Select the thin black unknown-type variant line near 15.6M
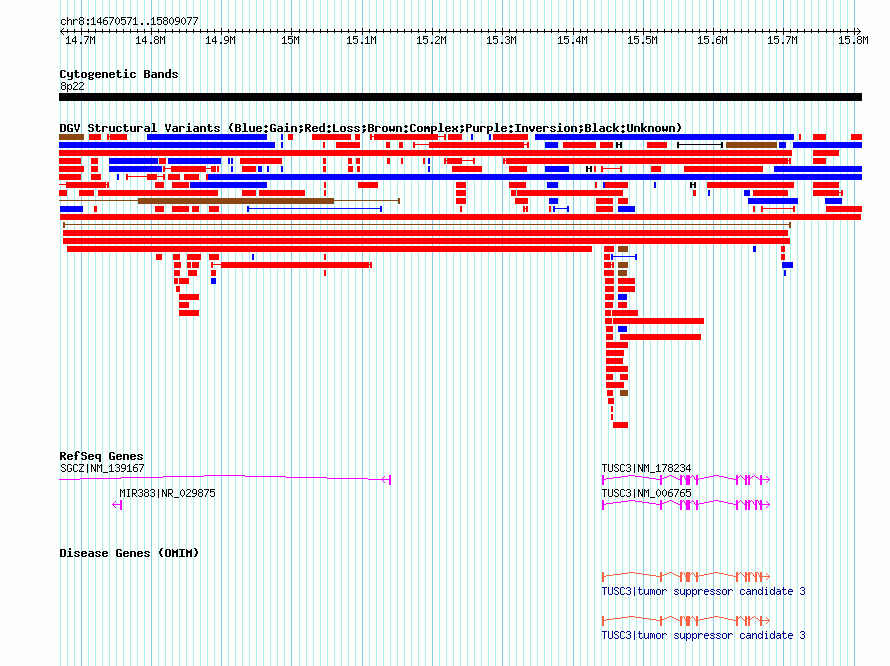This screenshot has height=666, width=890. coord(700,145)
